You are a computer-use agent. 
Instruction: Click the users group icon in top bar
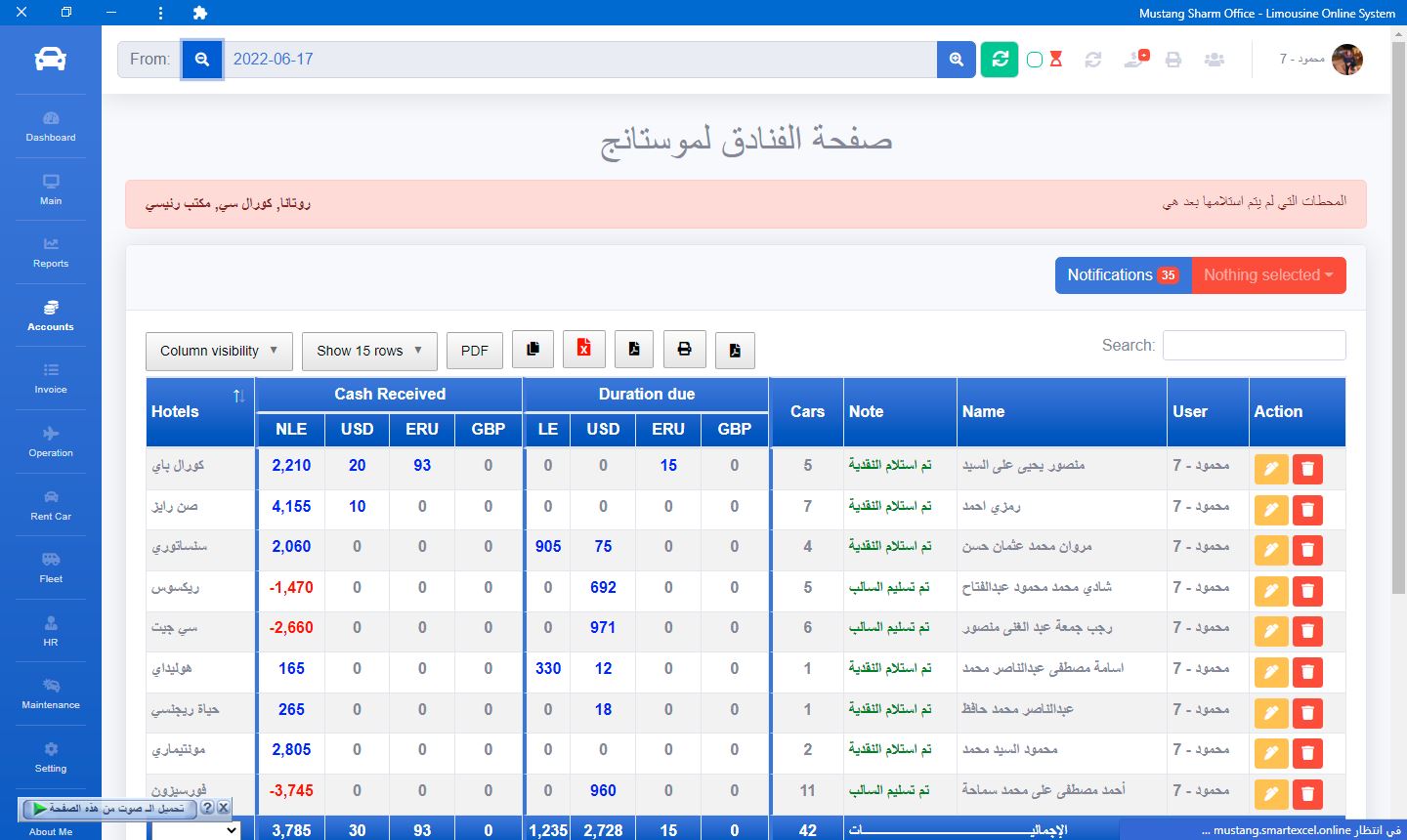[1215, 60]
